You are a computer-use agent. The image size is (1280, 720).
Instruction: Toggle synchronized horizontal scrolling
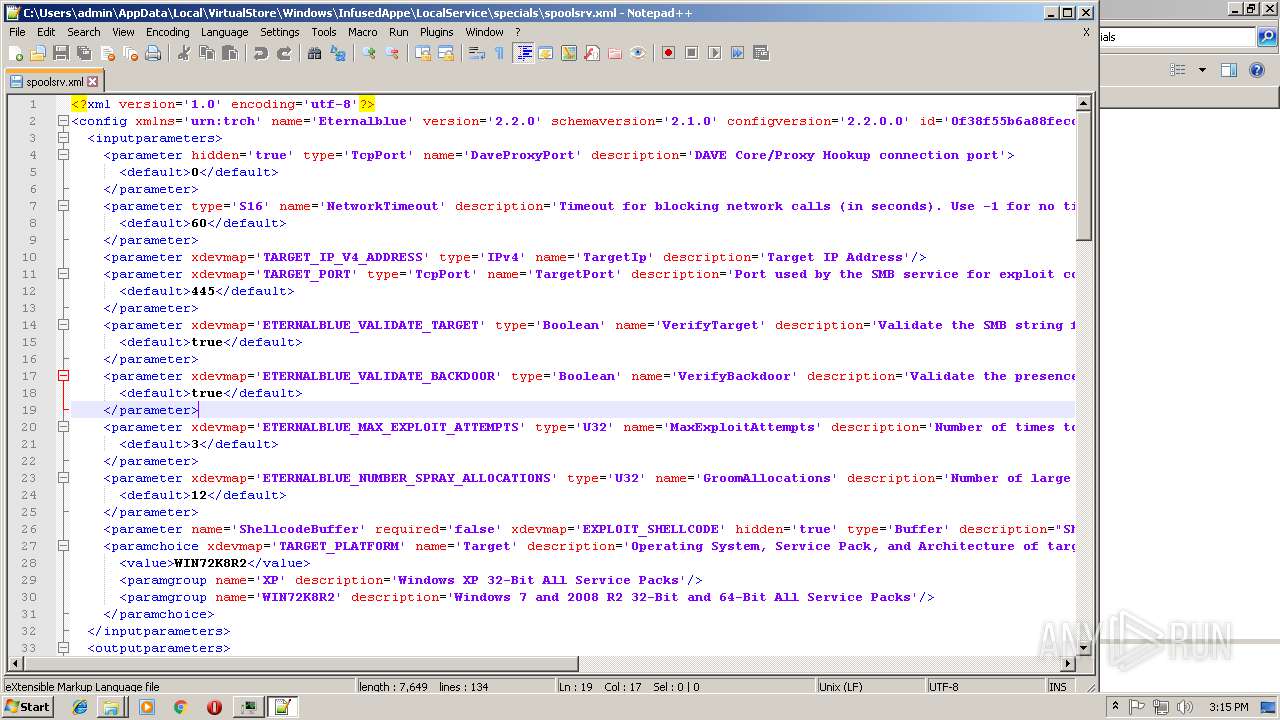(x=446, y=53)
